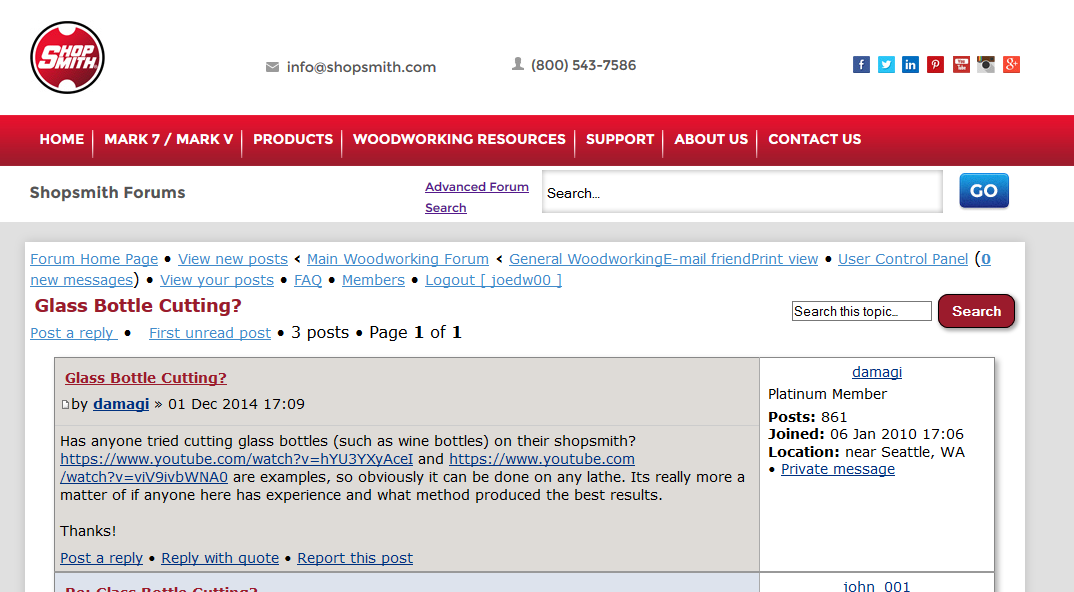The width and height of the screenshot is (1074, 592).
Task: Open the Google Plus social icon
Action: [x=1012, y=64]
